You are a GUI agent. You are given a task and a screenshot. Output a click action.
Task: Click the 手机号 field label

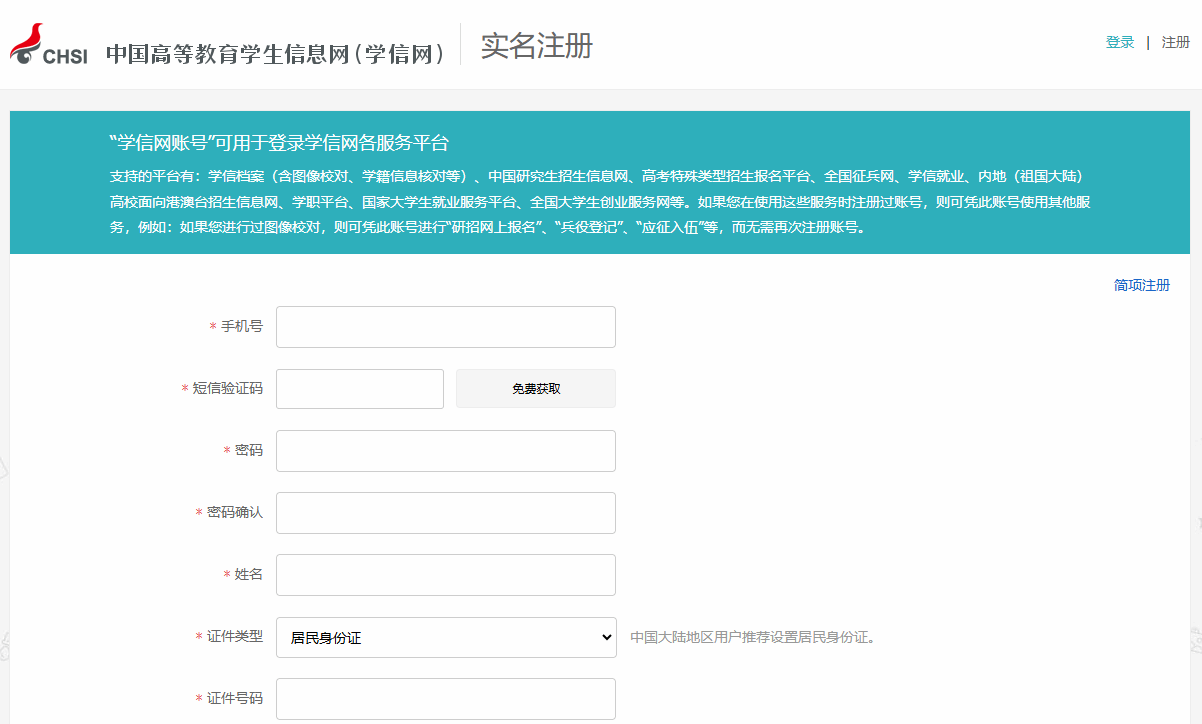pos(241,326)
